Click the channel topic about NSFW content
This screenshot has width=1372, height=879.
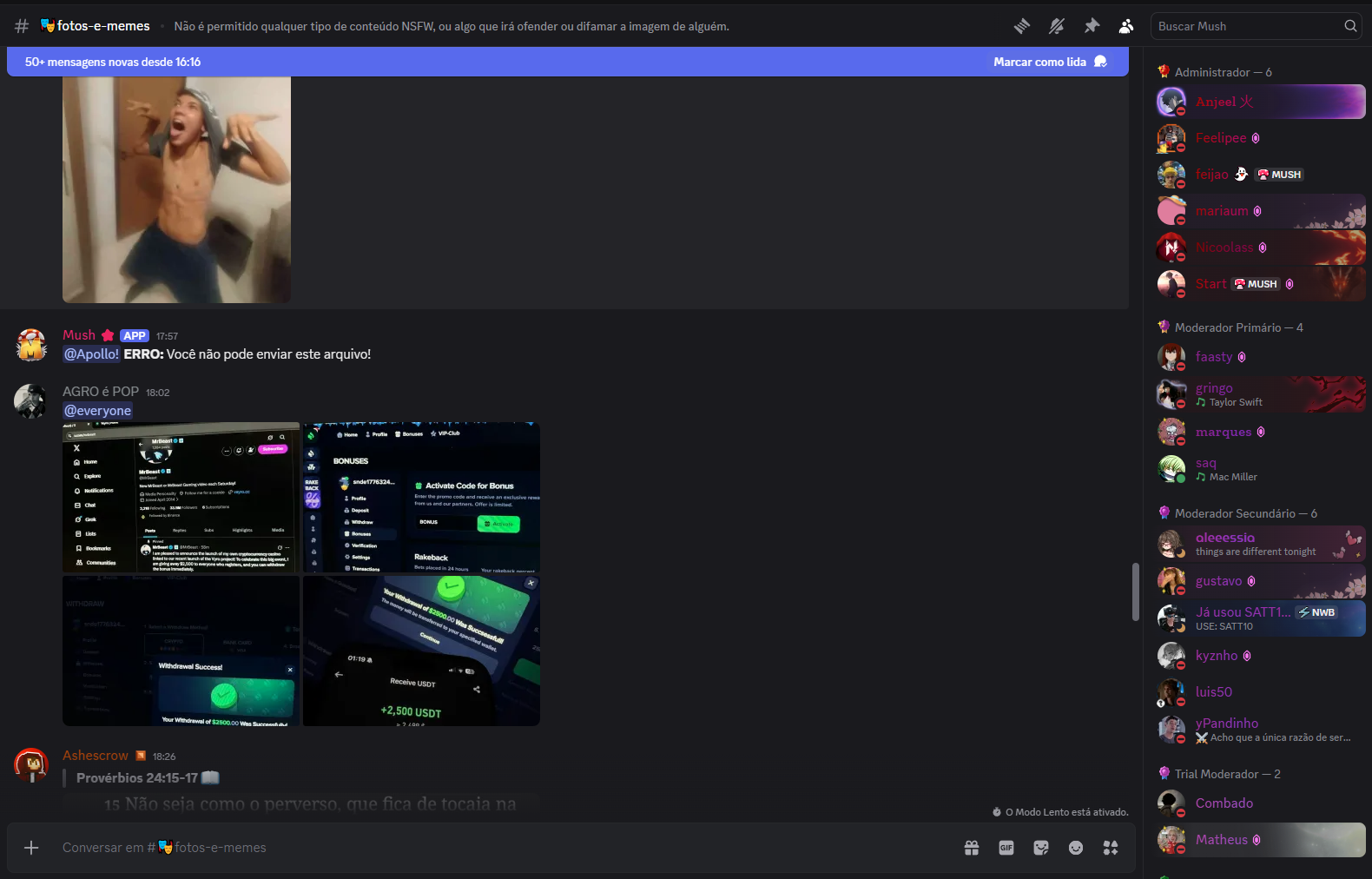[x=452, y=27]
